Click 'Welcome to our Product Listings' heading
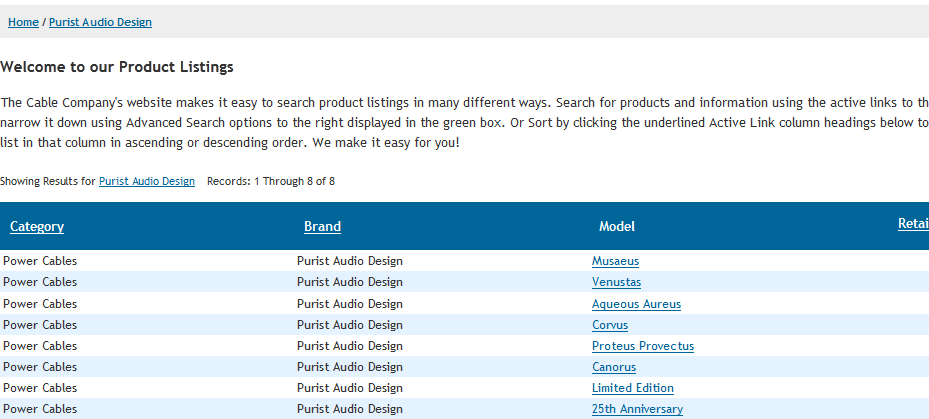This screenshot has height=419, width=929. pos(117,67)
